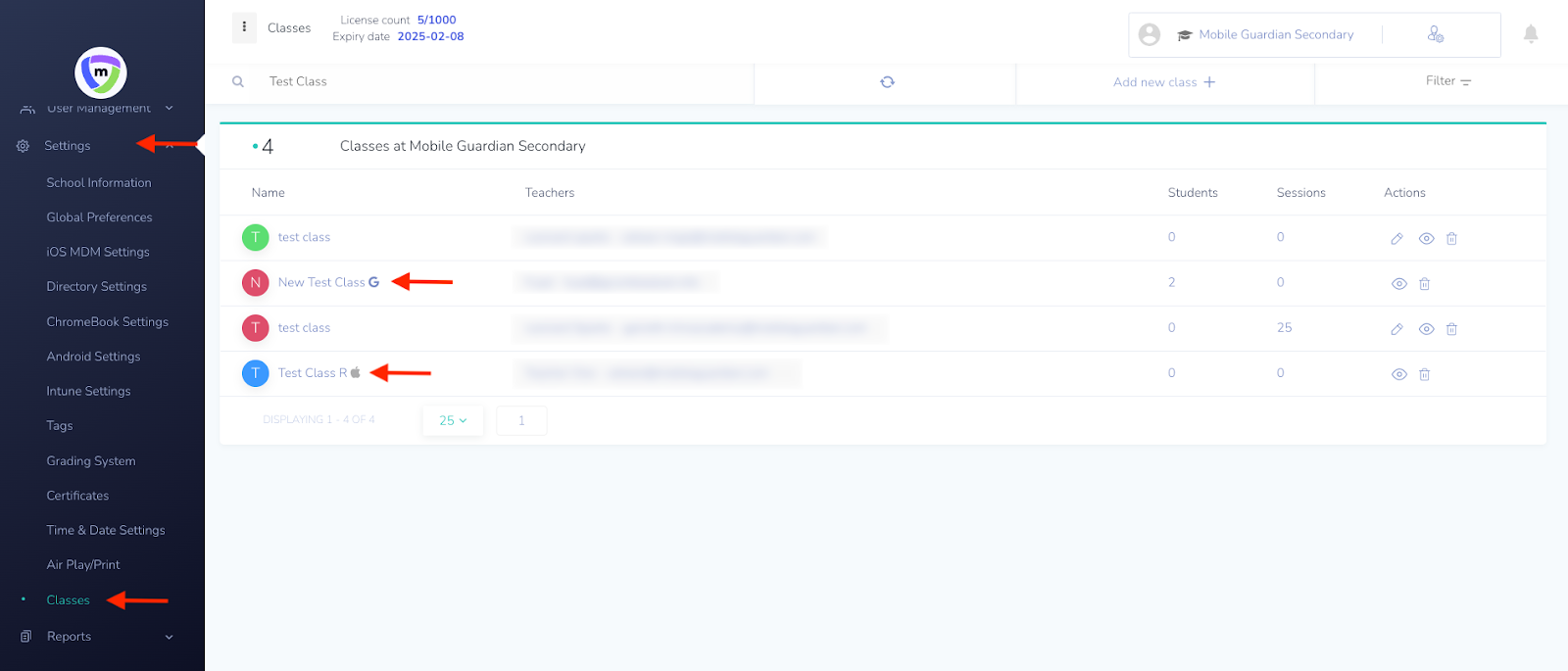Click the Teachers column header
This screenshot has height=671, width=1568.
tap(550, 193)
